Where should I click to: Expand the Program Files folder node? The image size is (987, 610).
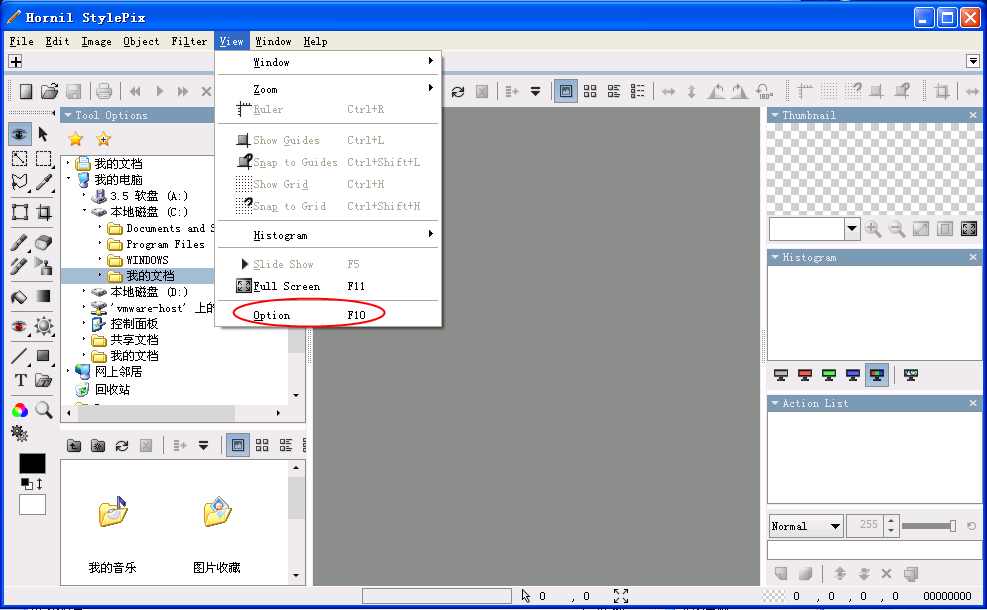coord(99,244)
